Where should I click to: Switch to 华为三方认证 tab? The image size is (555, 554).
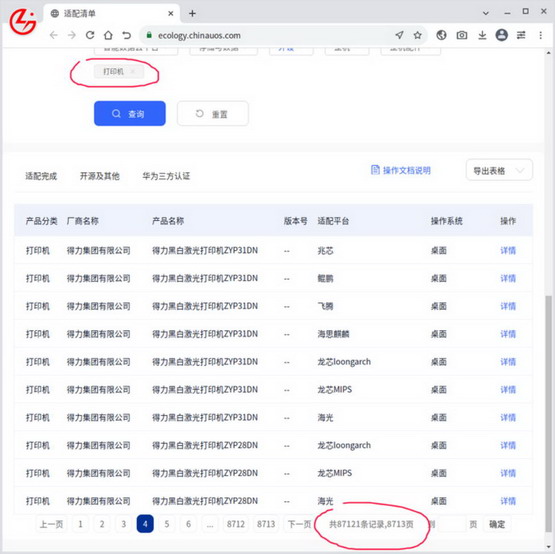[x=166, y=176]
